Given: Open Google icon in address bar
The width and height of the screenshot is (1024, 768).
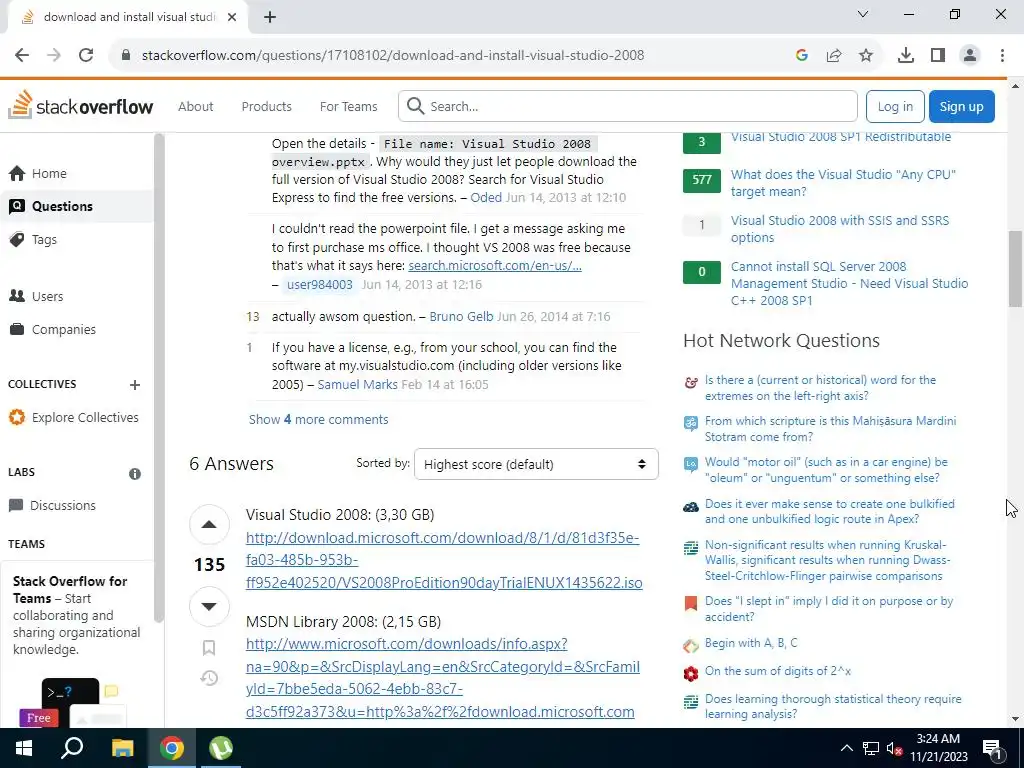Looking at the screenshot, I should [x=801, y=55].
